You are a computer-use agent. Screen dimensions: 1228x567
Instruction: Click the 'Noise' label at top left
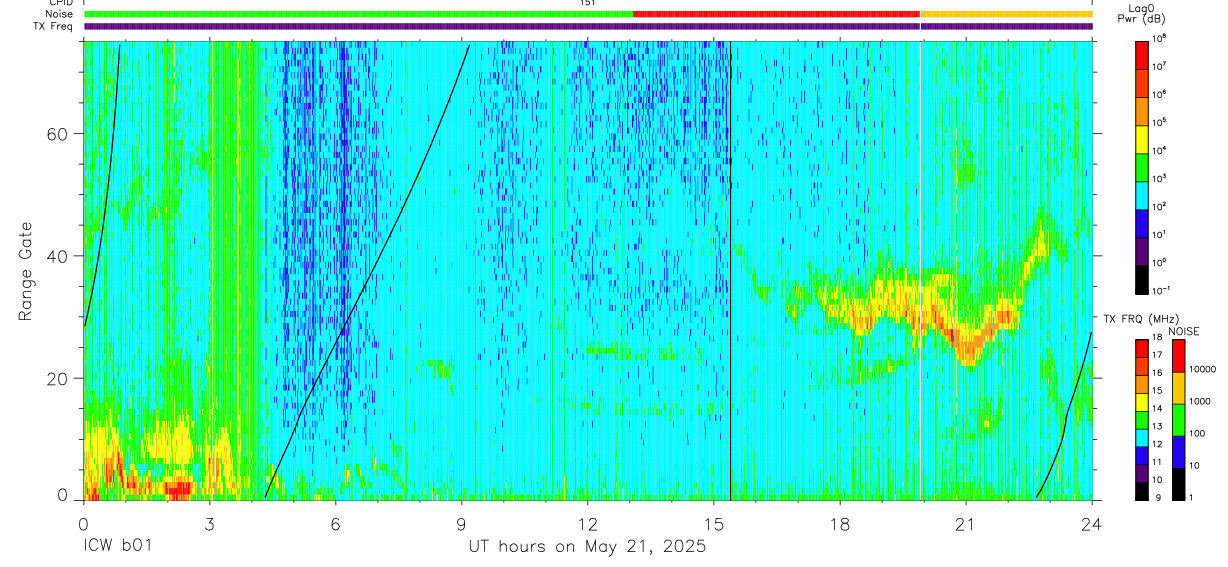point(59,14)
